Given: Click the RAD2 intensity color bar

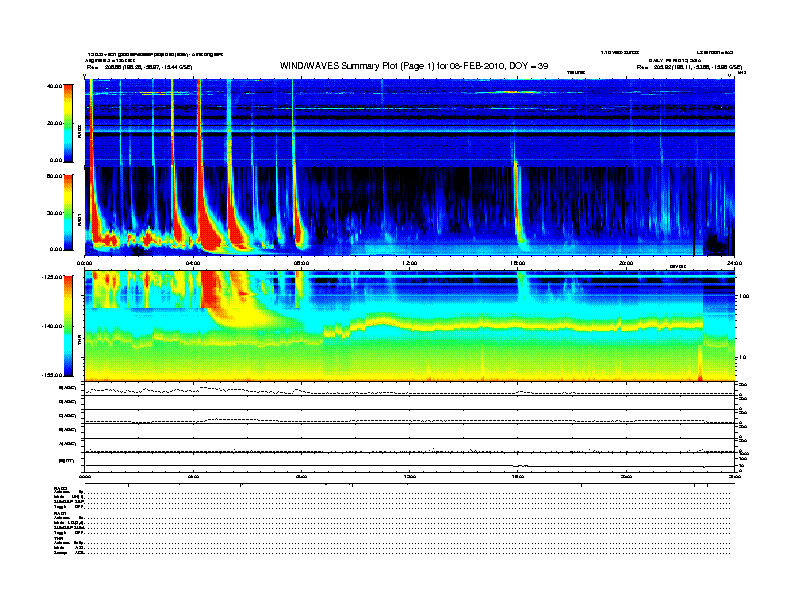Looking at the screenshot, I should 68,123.
